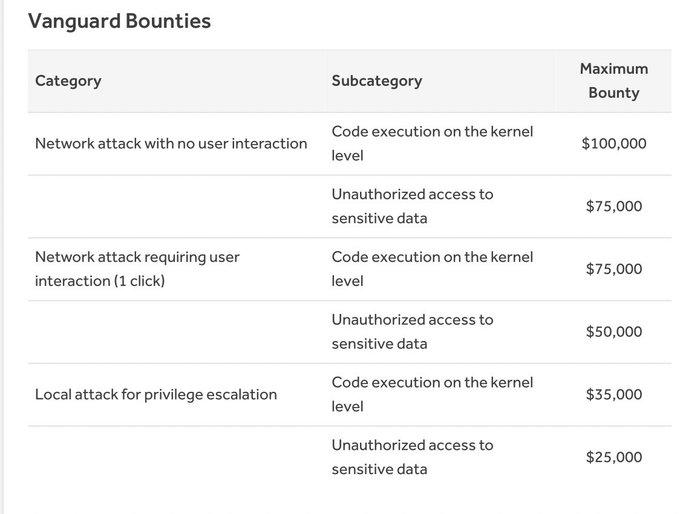Click the Maximum Bounty column header

(x=614, y=81)
